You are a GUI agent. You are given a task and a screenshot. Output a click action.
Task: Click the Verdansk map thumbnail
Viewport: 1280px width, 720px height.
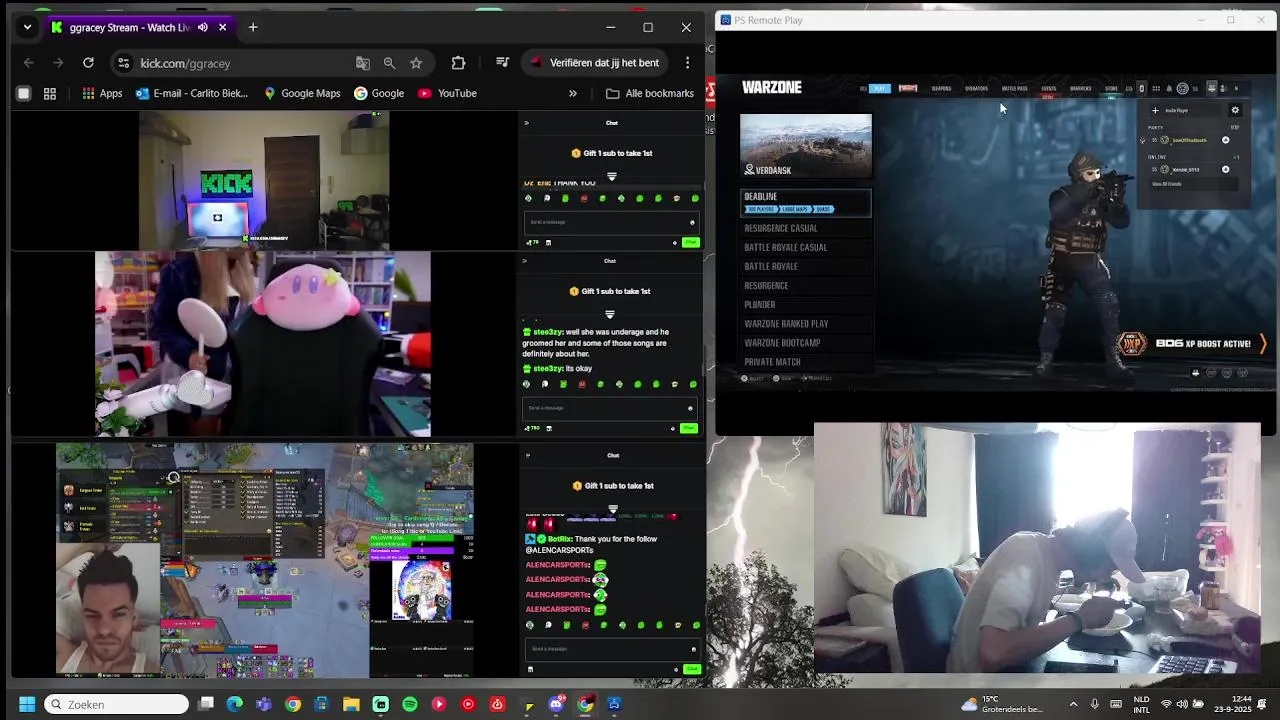tap(806, 146)
